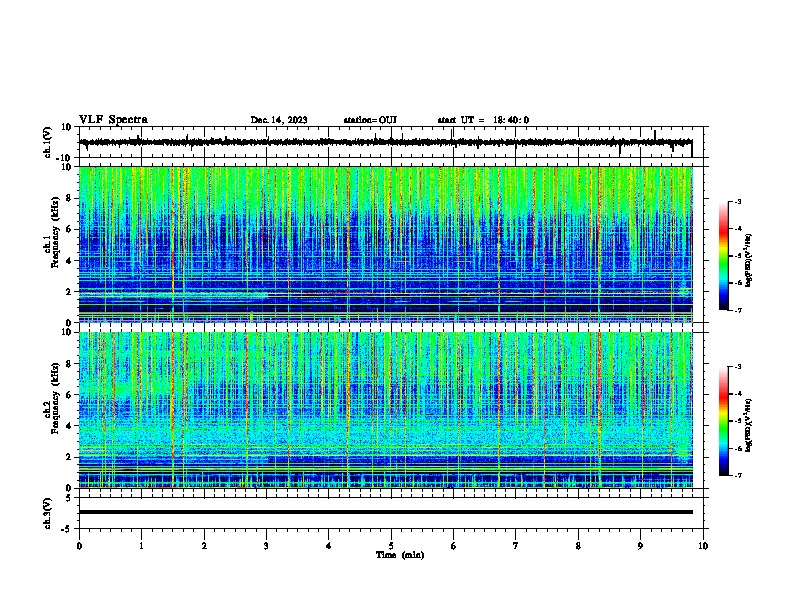Click the ch.2 spectrogram plot area

click(x=386, y=410)
